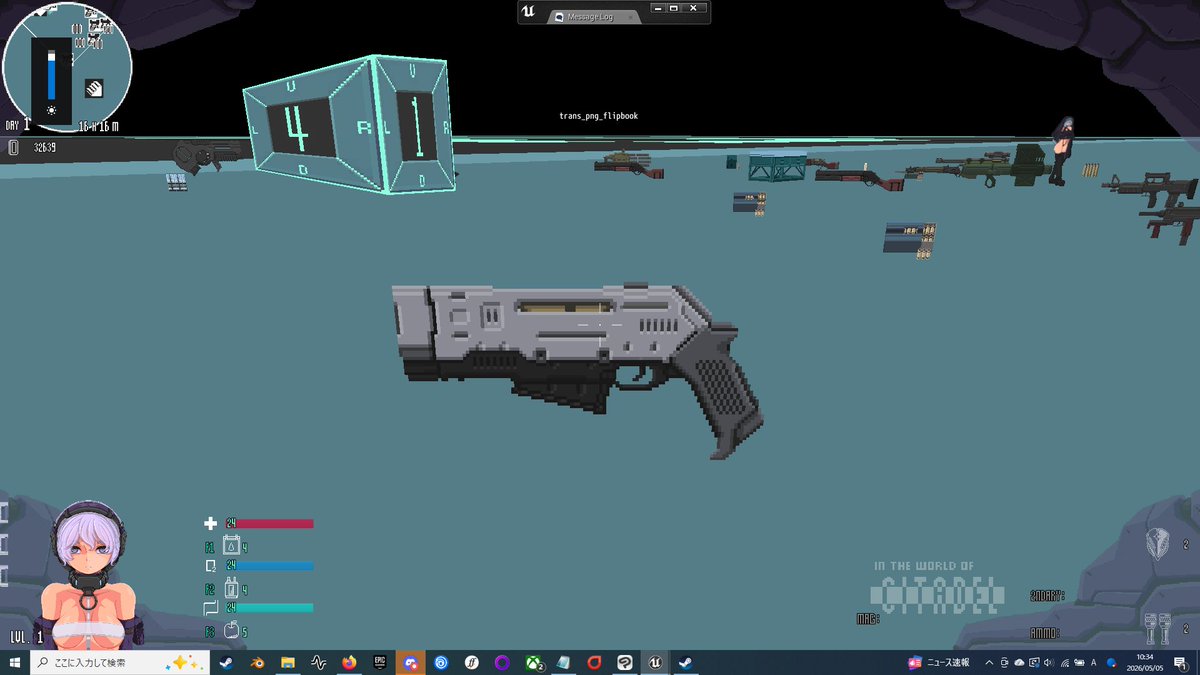The height and width of the screenshot is (675, 1200).
Task: Open File Explorer from the taskbar
Action: coord(288,662)
